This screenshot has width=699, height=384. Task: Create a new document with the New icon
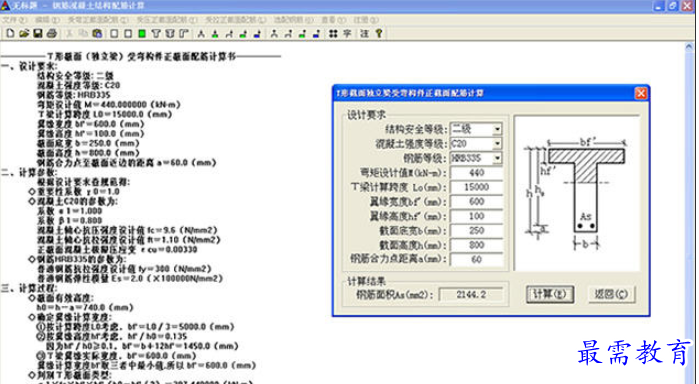pos(10,33)
